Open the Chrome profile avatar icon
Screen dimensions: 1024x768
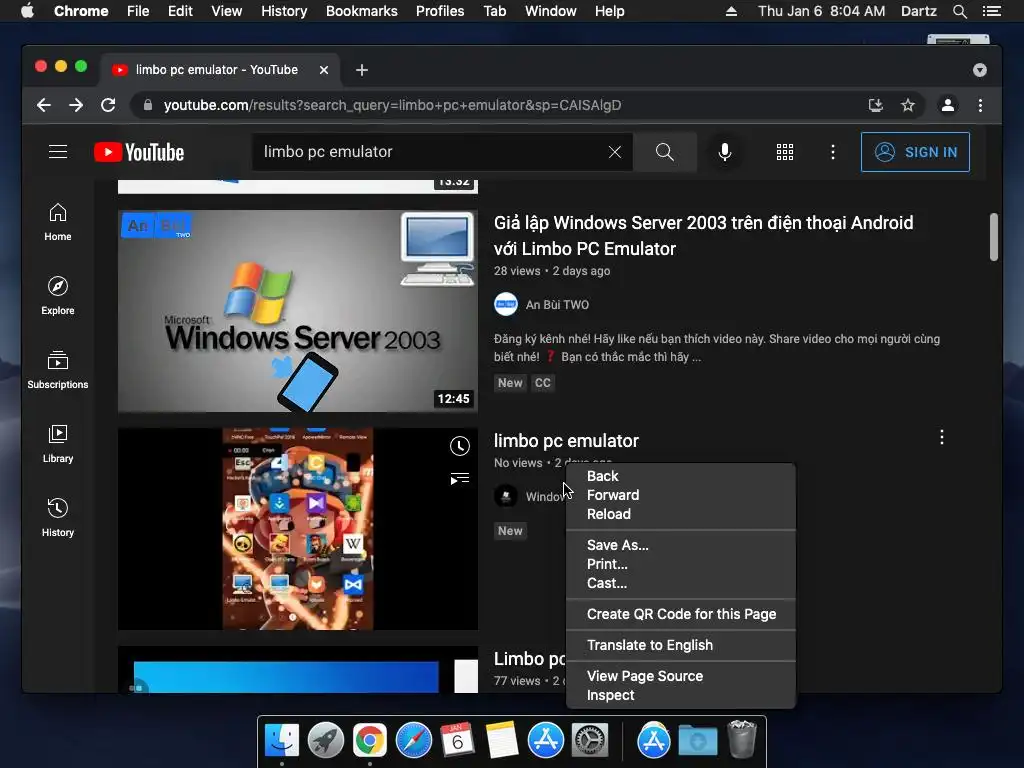point(948,105)
